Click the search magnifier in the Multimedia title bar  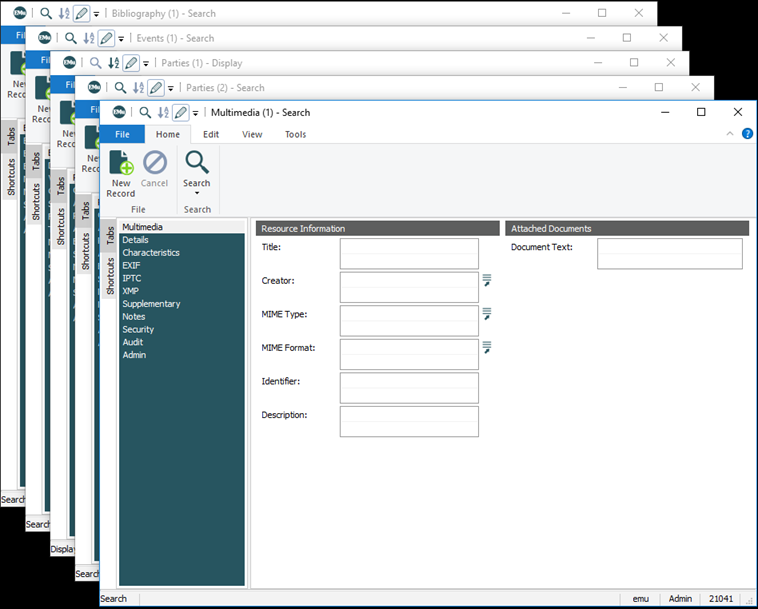(x=145, y=113)
